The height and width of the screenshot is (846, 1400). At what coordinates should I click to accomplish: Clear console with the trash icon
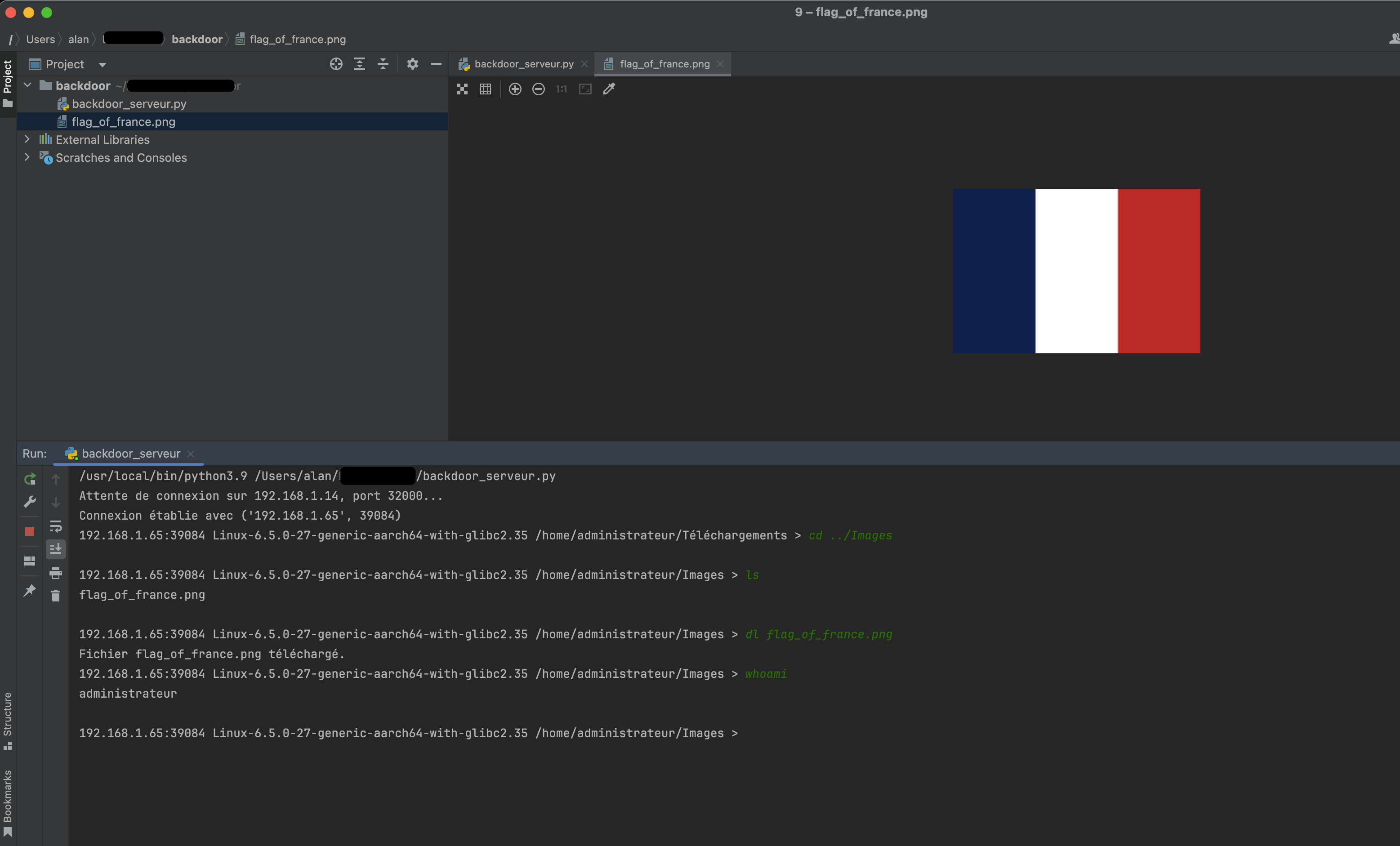(x=56, y=596)
